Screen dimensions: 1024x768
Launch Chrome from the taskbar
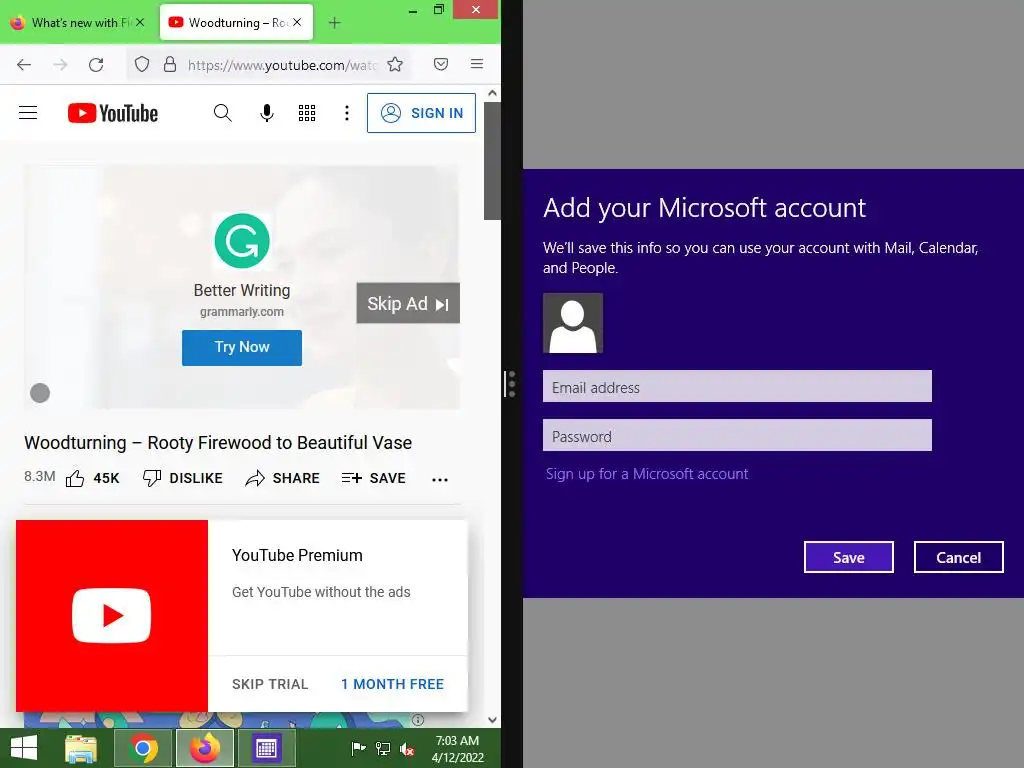[x=142, y=748]
